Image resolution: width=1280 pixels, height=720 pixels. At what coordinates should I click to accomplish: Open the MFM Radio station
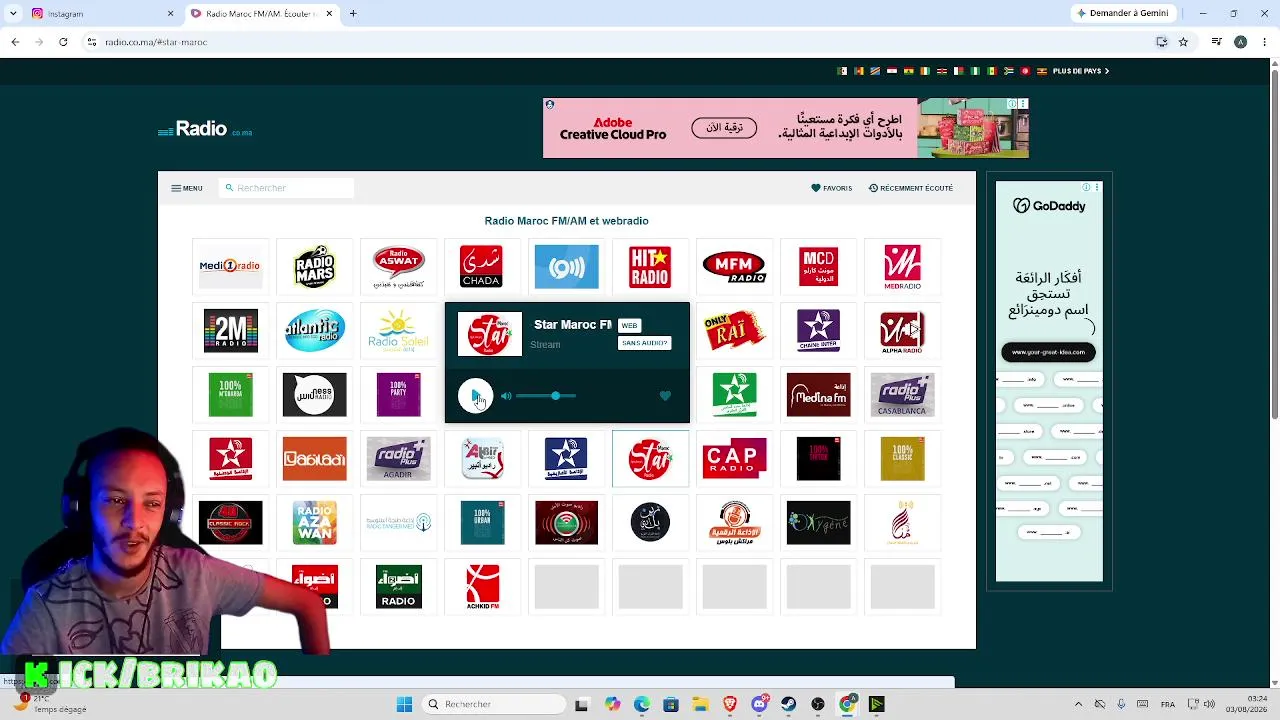click(x=734, y=266)
